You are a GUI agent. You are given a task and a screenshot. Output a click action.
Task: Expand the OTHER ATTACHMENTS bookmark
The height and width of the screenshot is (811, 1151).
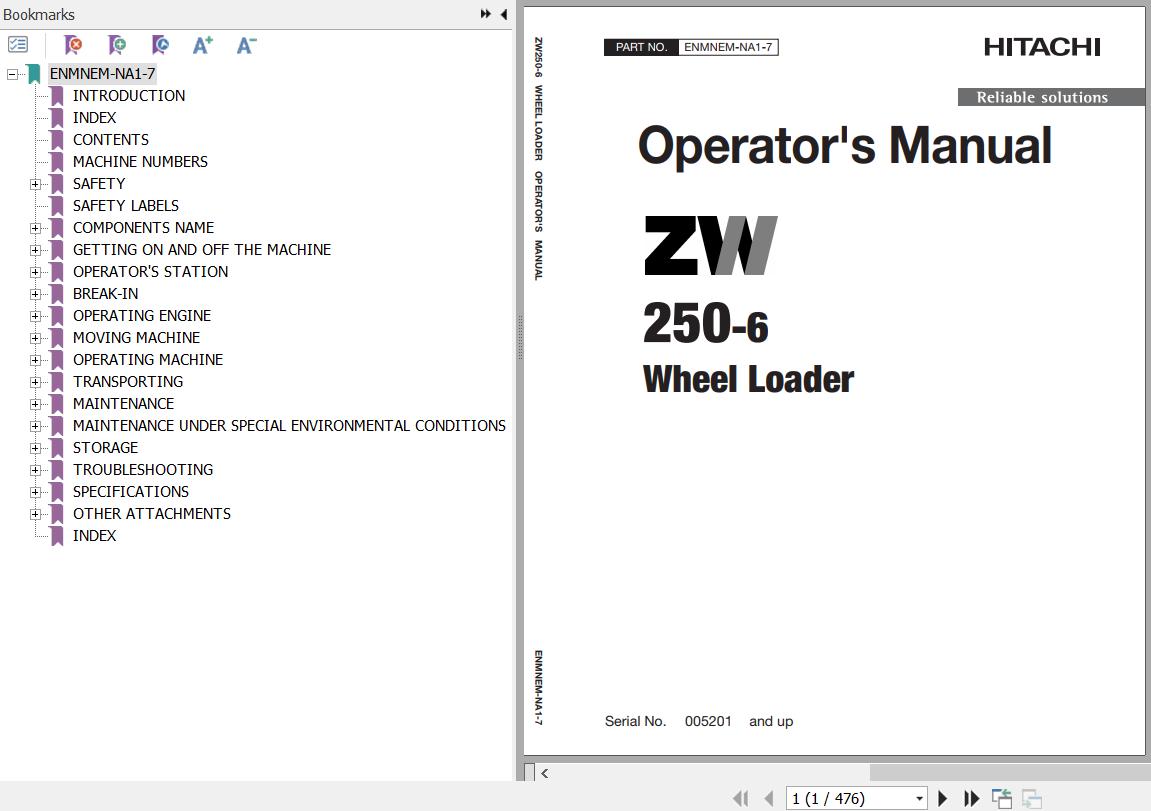point(35,514)
